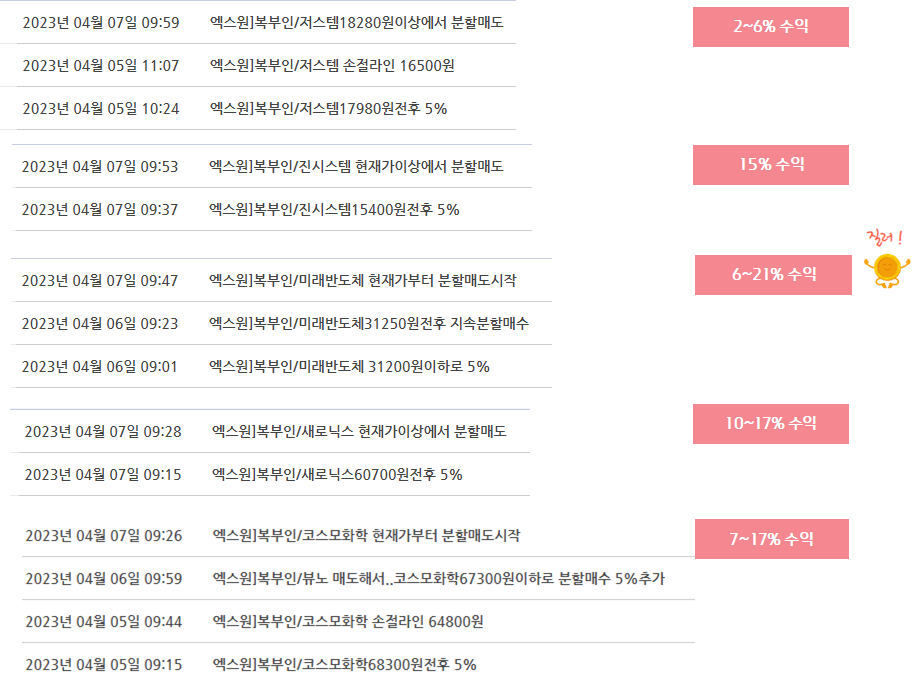
Task: Open 미래반도체 현재가부터 분할매도시작 message
Action: tap(363, 281)
